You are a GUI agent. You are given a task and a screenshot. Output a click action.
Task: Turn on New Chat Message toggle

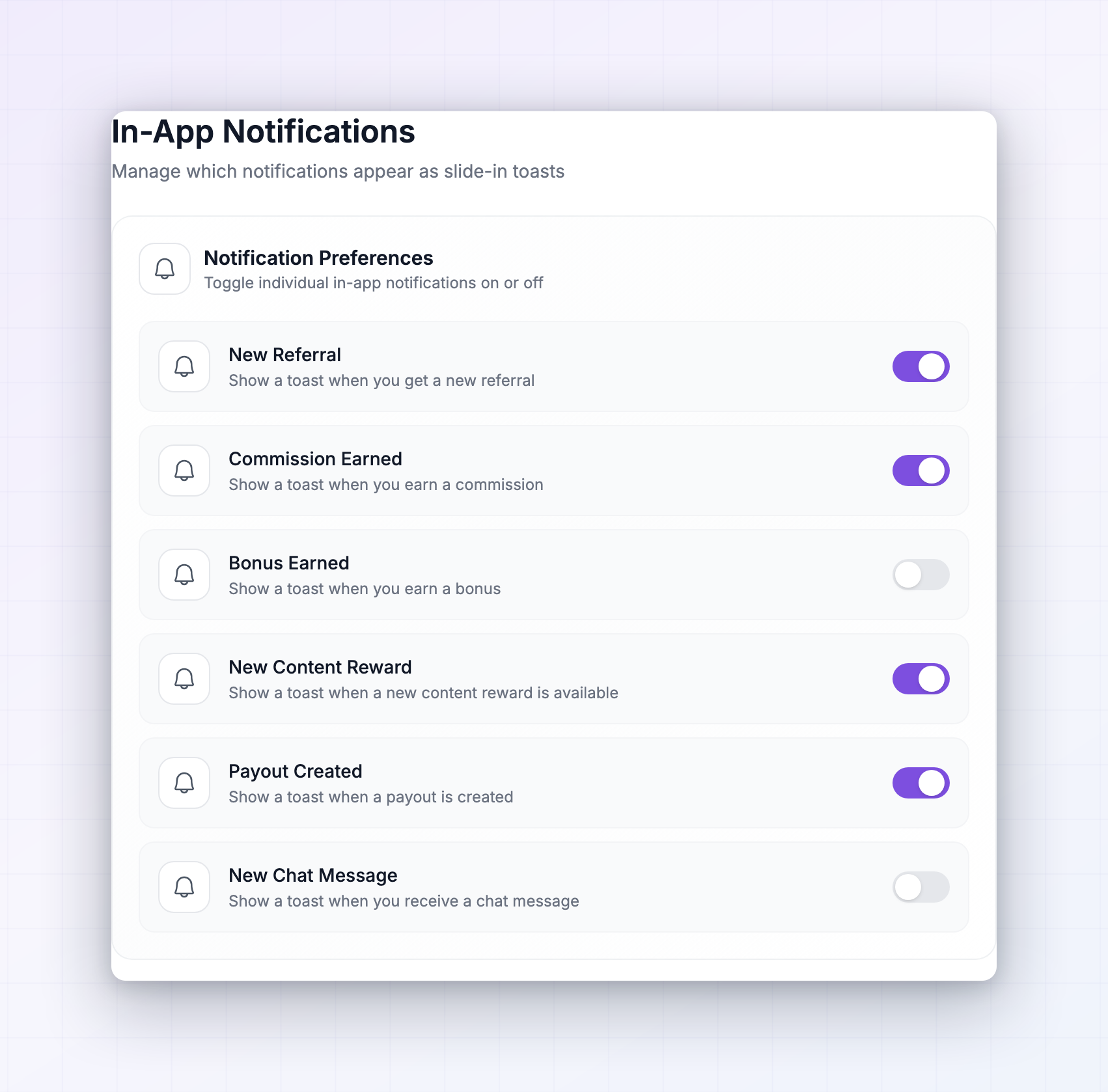click(921, 887)
